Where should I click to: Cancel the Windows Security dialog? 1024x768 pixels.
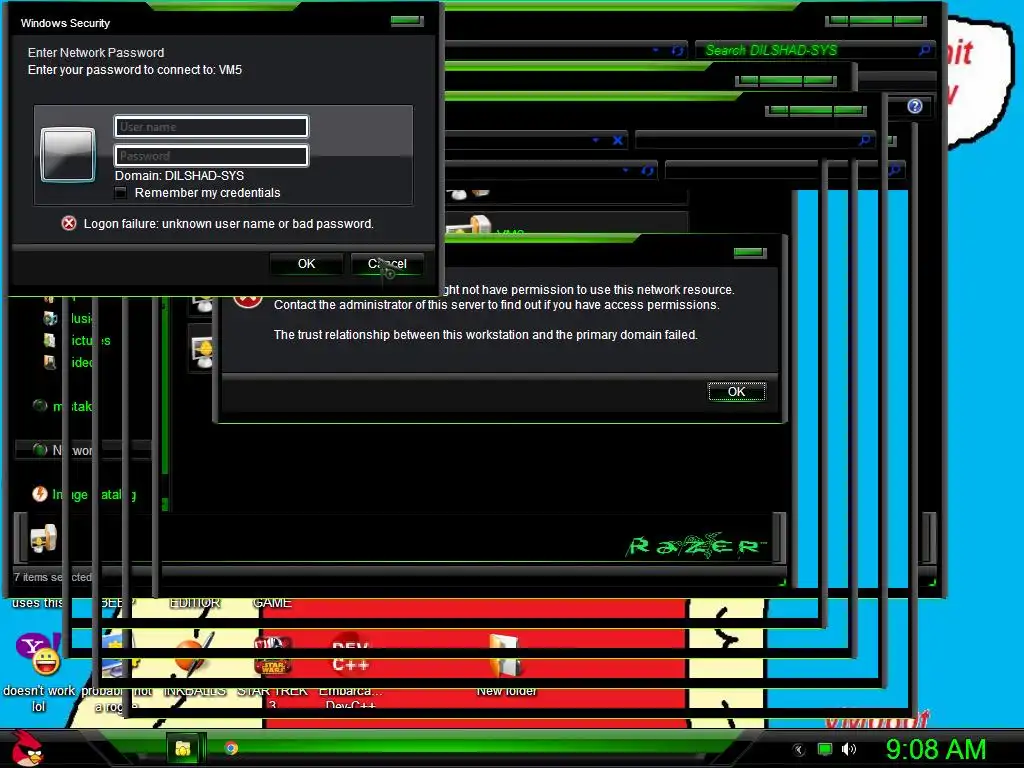(x=387, y=264)
